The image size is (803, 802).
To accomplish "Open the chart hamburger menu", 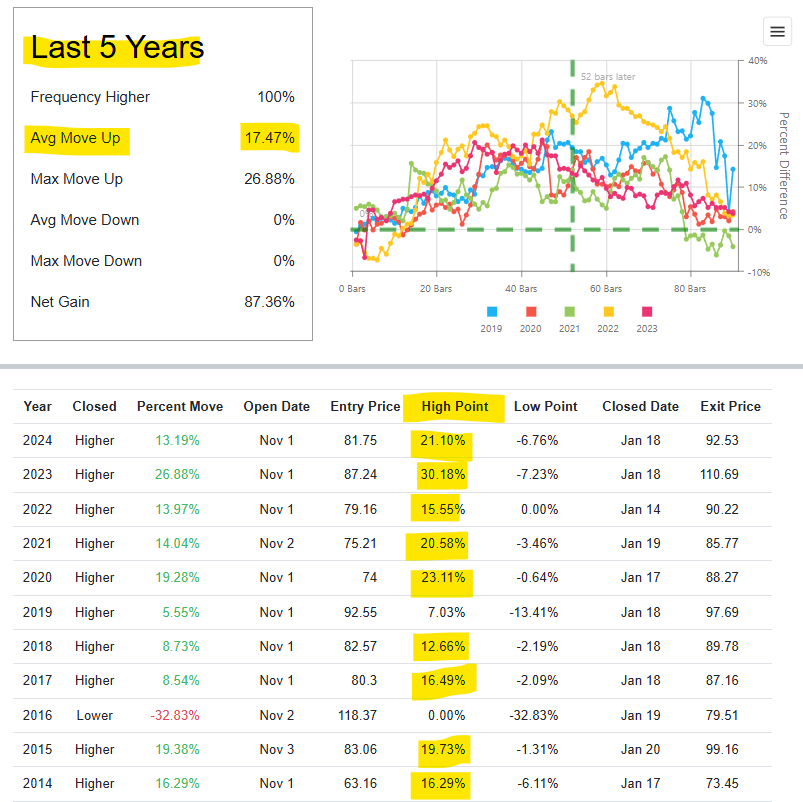I will [777, 32].
